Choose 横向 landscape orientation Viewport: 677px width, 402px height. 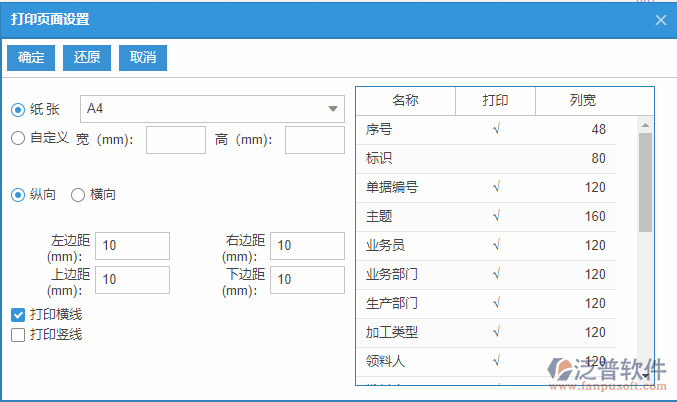click(x=78, y=195)
